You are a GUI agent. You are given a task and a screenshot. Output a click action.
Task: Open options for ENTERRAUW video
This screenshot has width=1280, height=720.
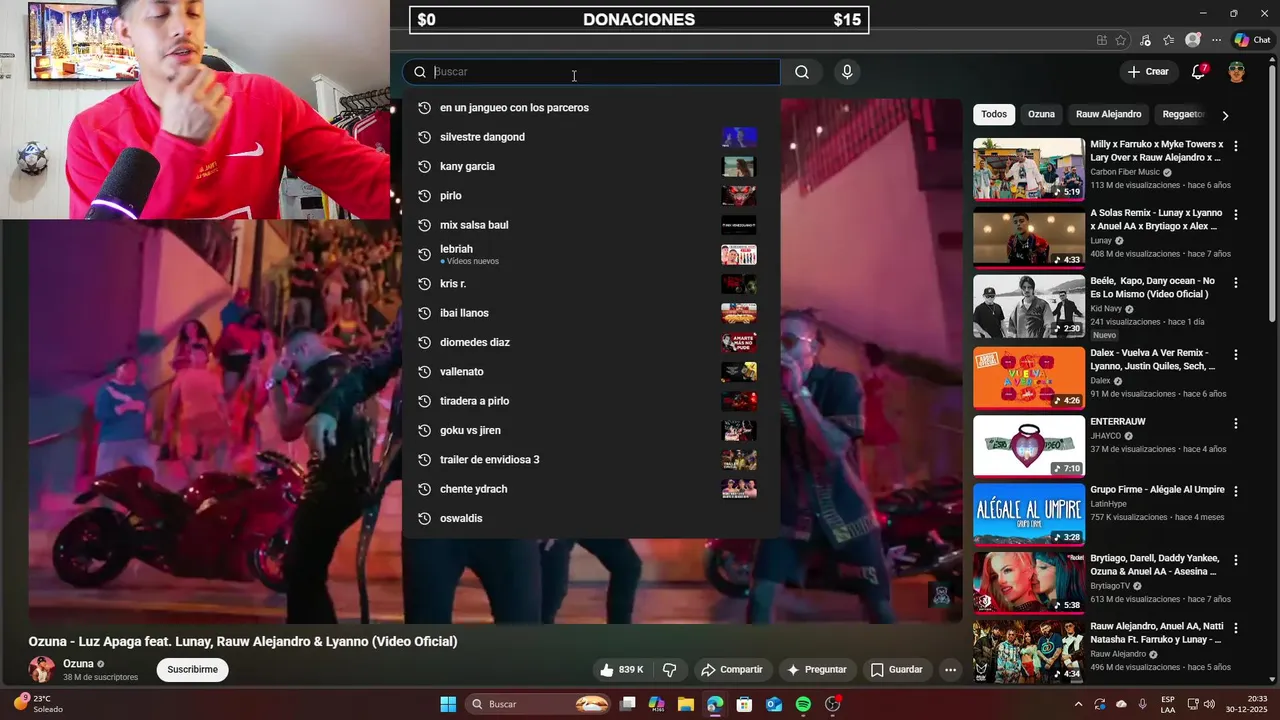1236,424
